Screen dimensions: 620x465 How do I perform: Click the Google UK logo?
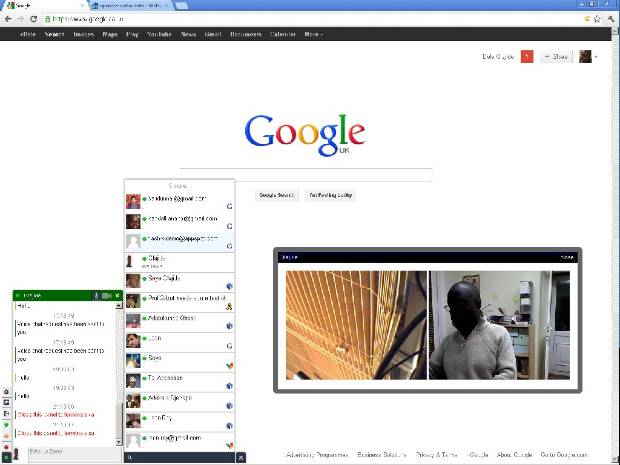305,135
